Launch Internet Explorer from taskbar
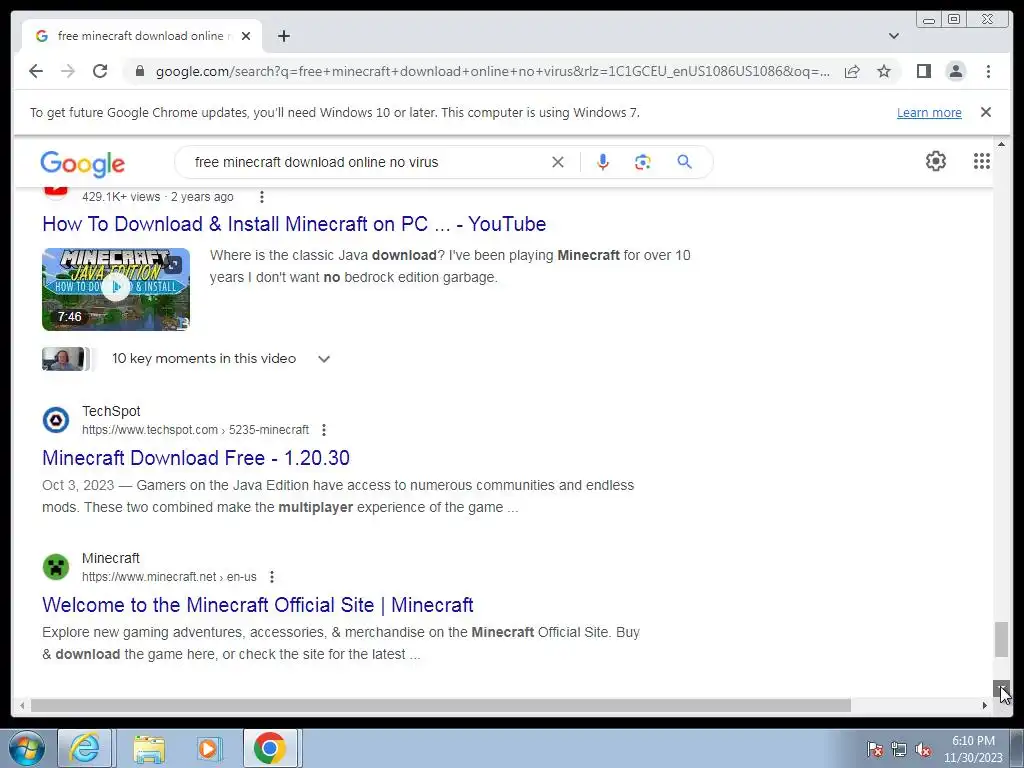 [x=85, y=748]
